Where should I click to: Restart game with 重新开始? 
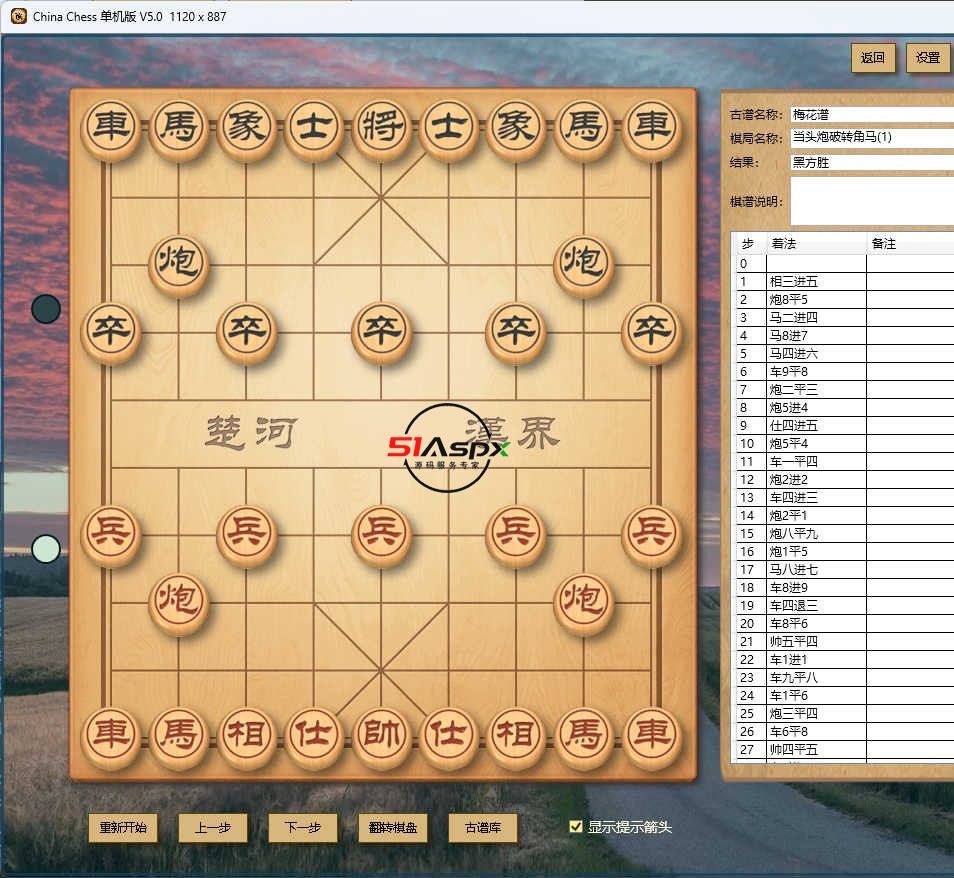pos(123,827)
